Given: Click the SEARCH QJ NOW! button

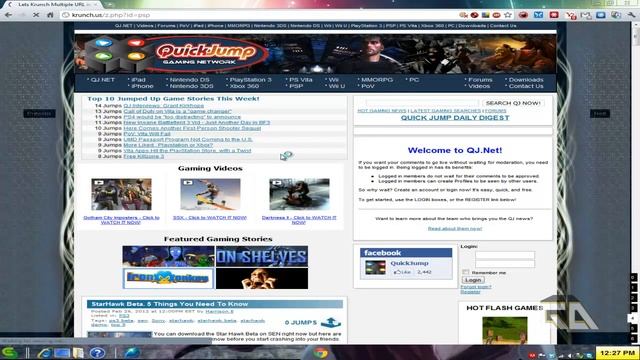Looking at the screenshot, I should coord(513,103).
